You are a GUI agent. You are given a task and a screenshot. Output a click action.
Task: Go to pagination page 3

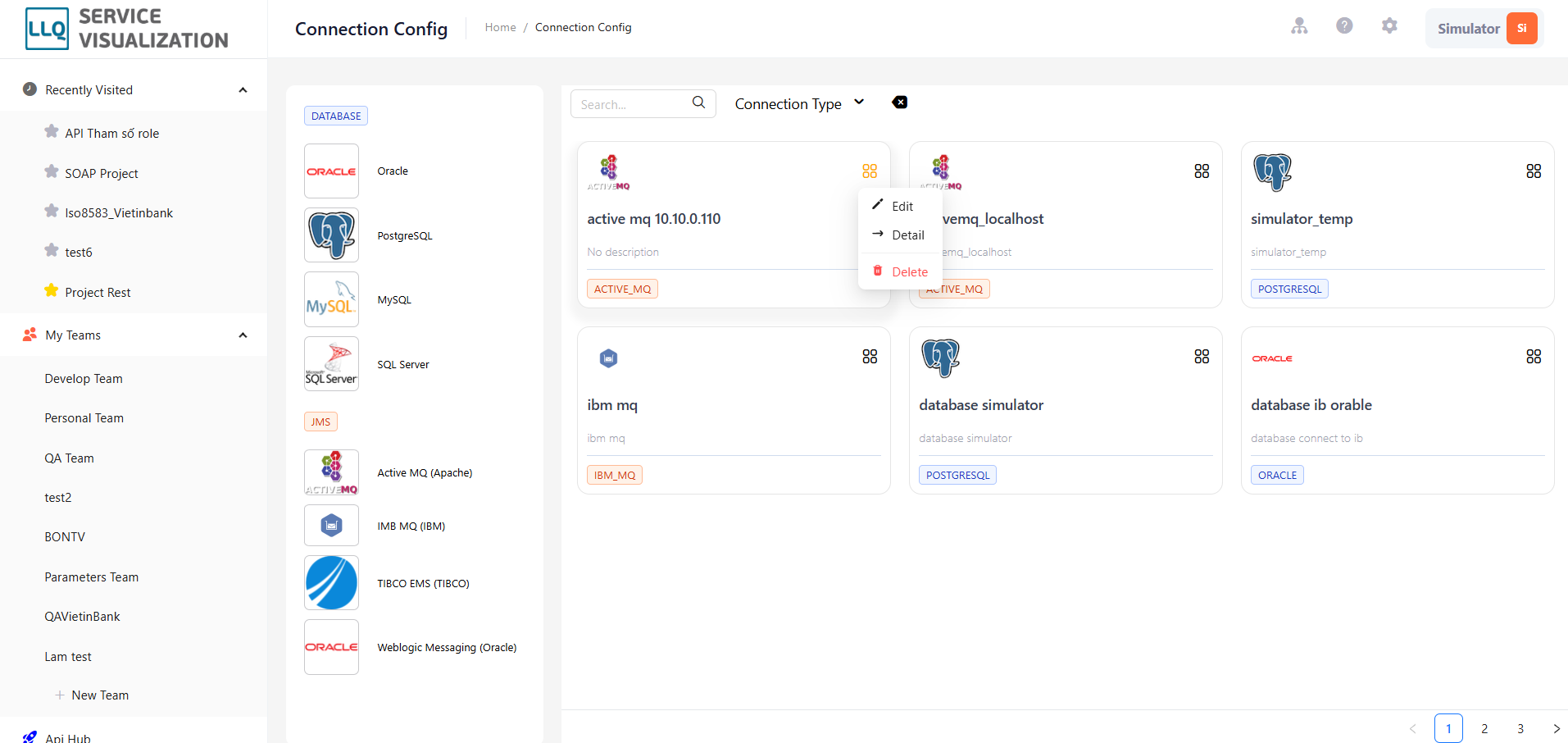click(1520, 728)
